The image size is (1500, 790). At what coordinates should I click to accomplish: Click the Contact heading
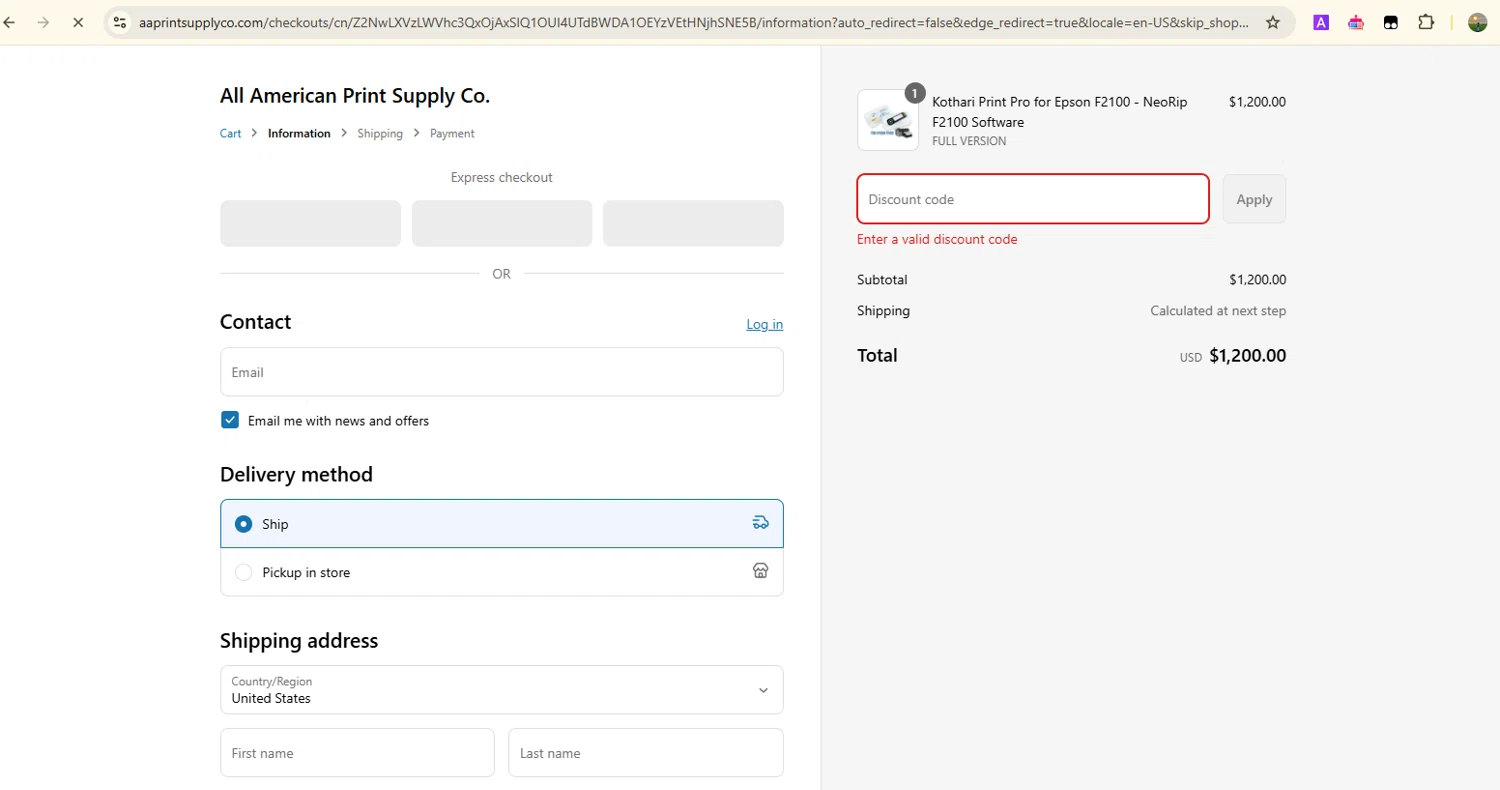point(255,322)
